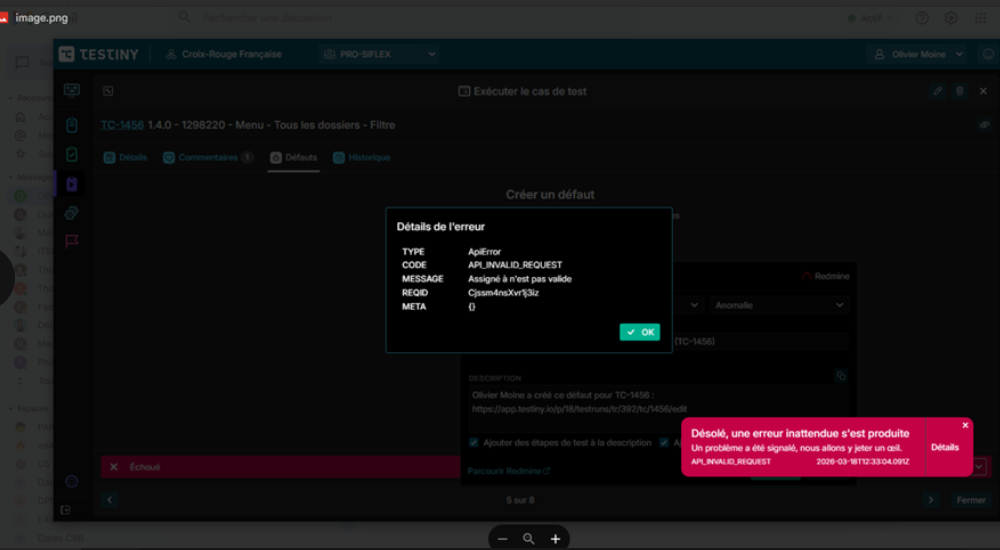Zoom in with the plus icon
The image size is (1000, 550).
555,539
